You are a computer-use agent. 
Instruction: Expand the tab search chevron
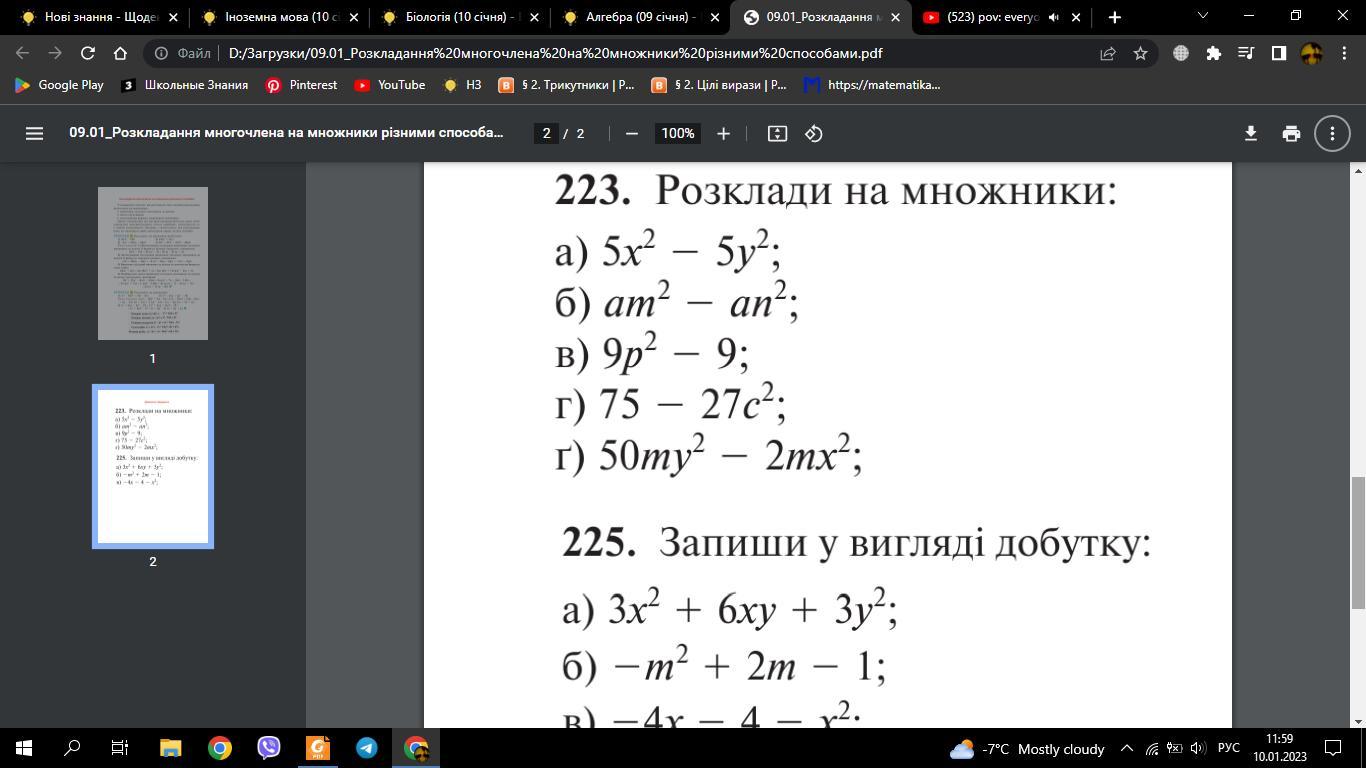click(x=1203, y=16)
